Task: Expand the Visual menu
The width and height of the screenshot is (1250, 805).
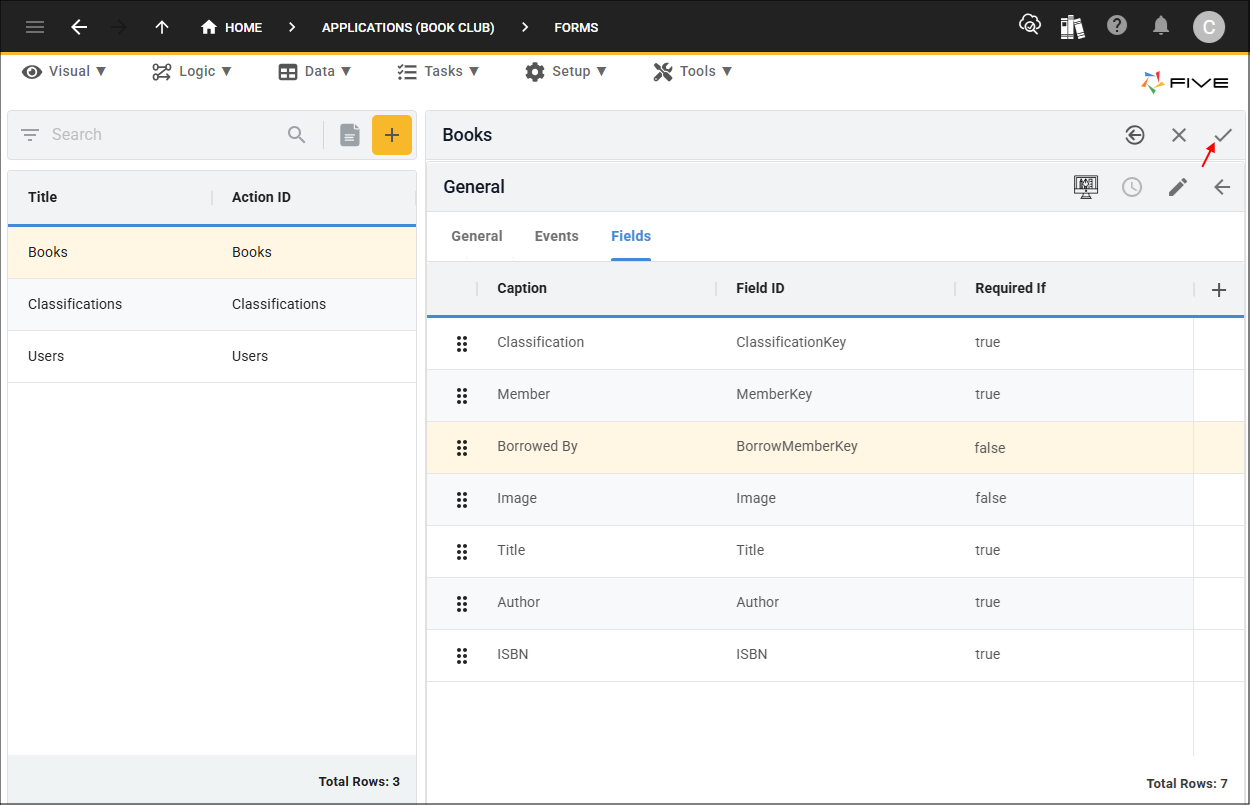Action: (x=64, y=71)
